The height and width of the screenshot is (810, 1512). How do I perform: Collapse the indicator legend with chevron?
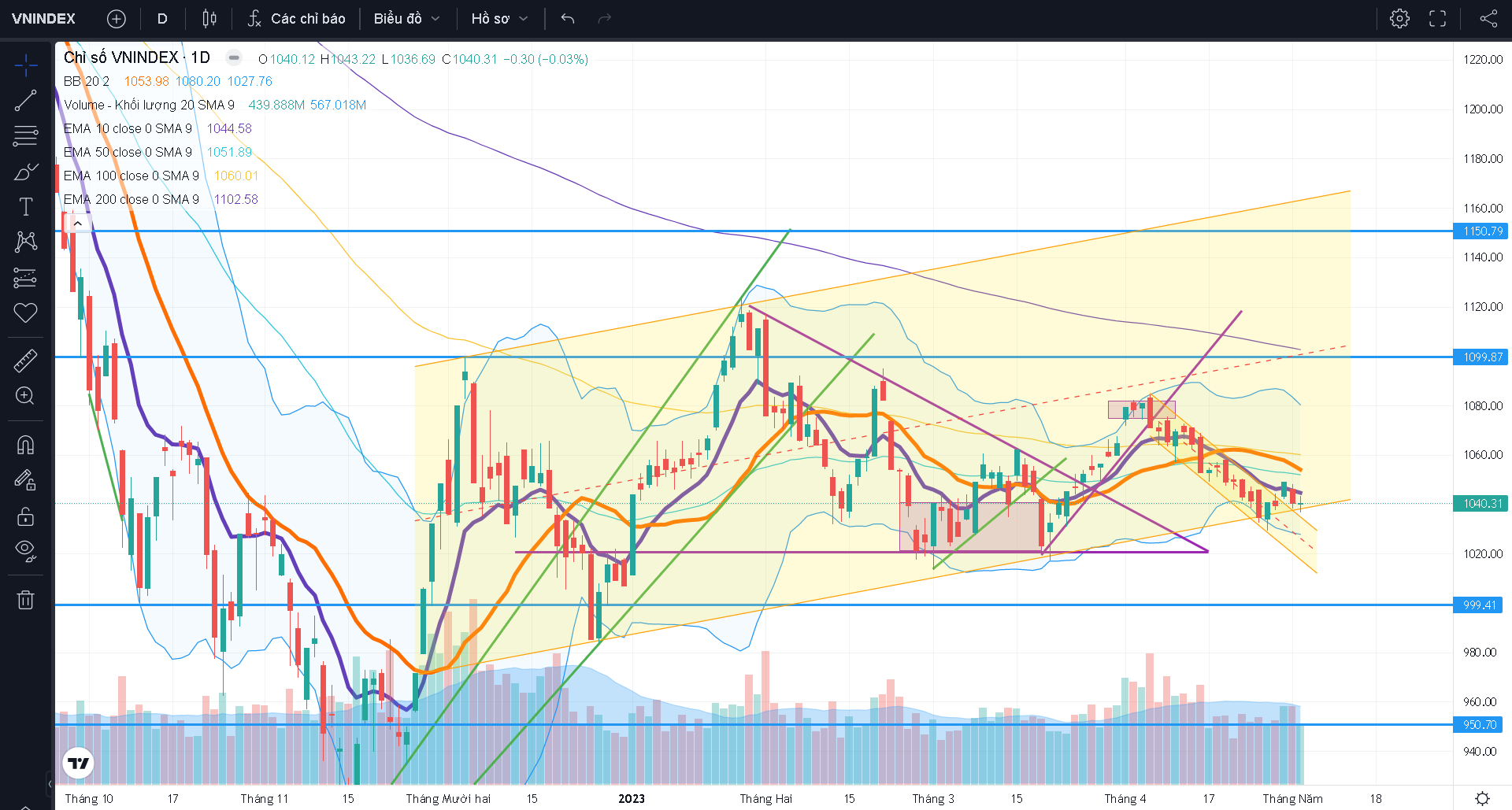(78, 224)
